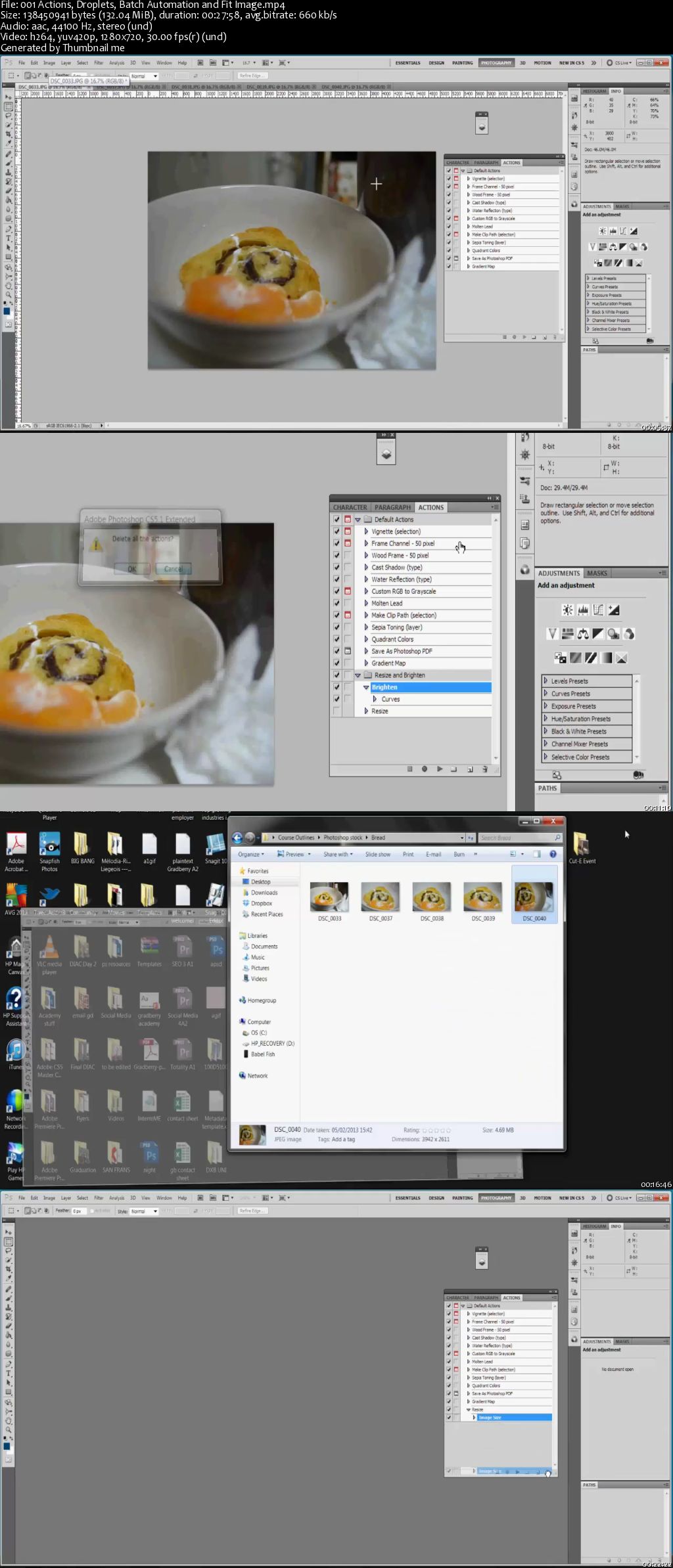
Task: Click foreground color swatch beside DSC_0033 bread document
Action: [7, 310]
